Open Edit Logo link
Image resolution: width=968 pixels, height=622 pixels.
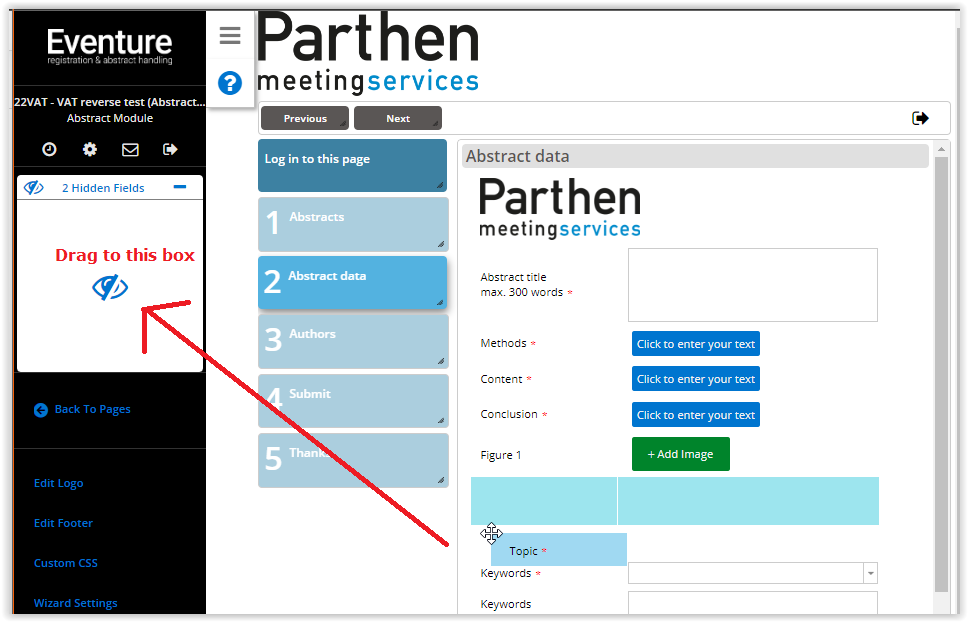(59, 483)
